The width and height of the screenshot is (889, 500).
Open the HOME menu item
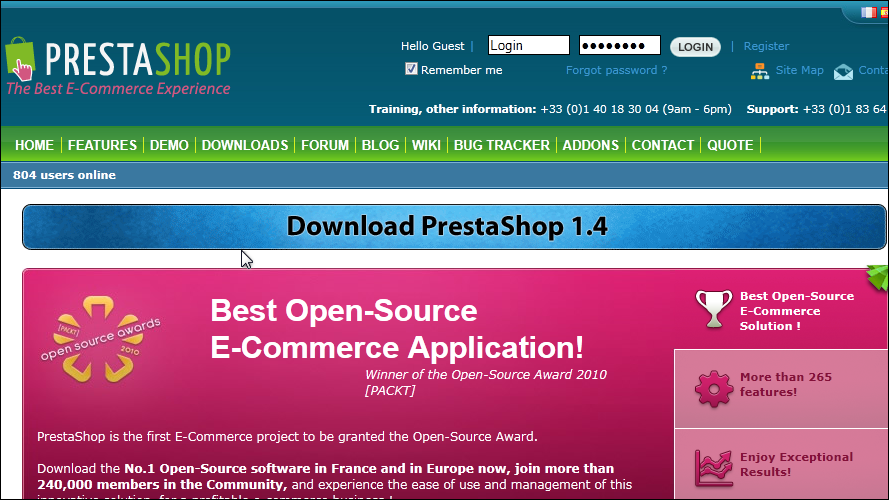pyautogui.click(x=35, y=145)
